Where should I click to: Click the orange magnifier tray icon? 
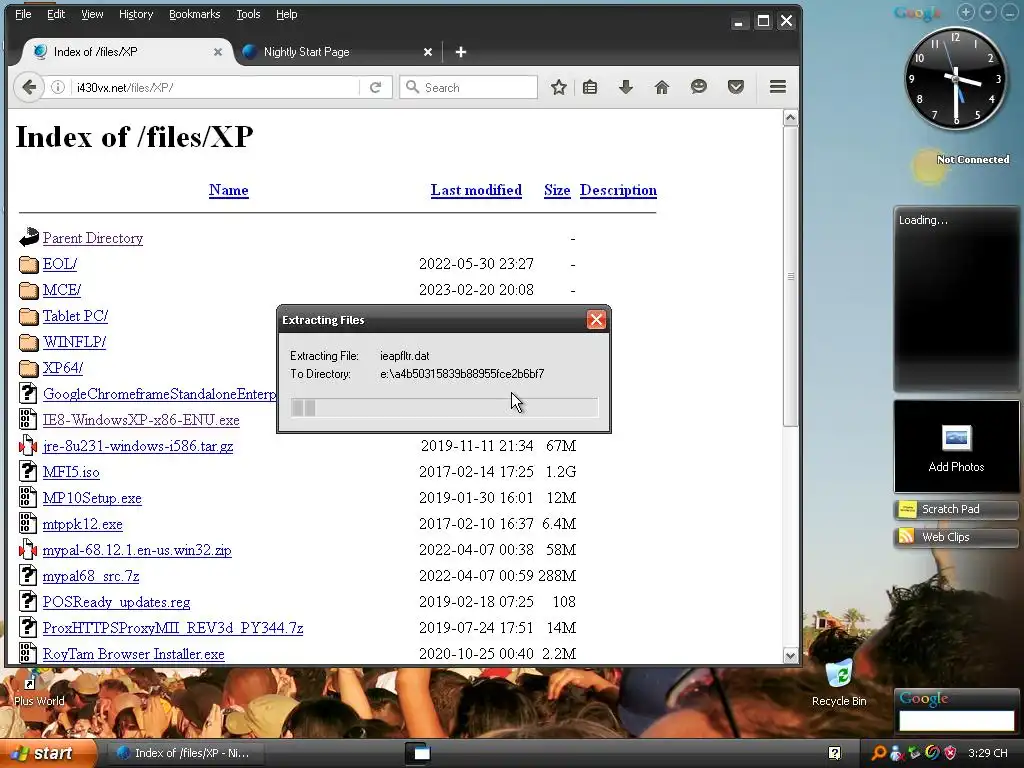click(878, 753)
